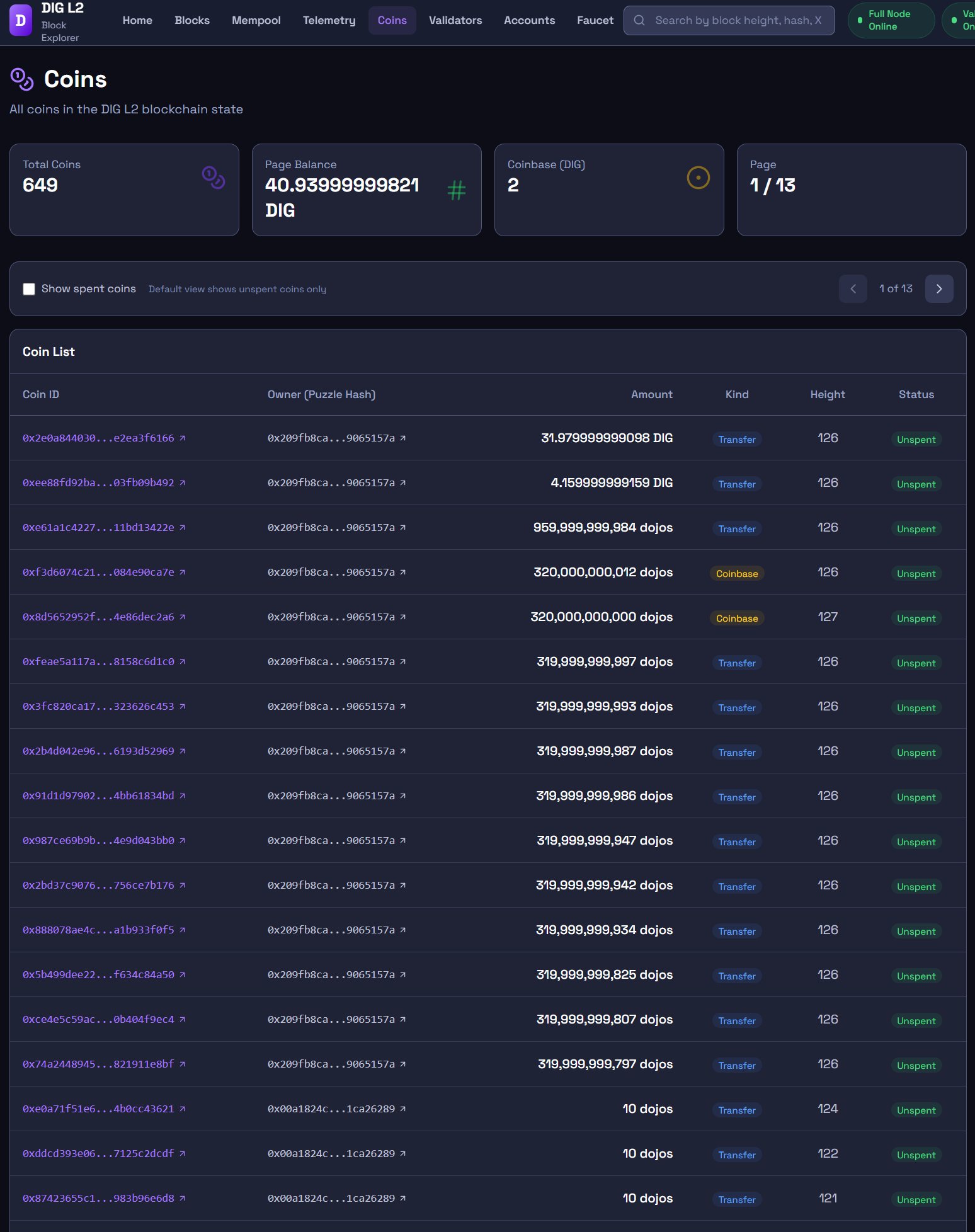Go to previous page with left chevron
This screenshot has width=975, height=1232.
tap(853, 289)
